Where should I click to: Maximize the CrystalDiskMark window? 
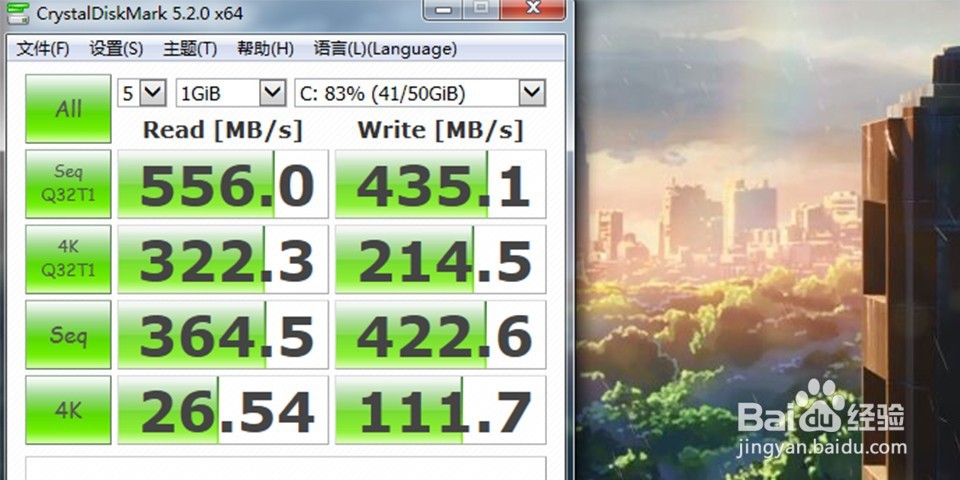[x=481, y=9]
